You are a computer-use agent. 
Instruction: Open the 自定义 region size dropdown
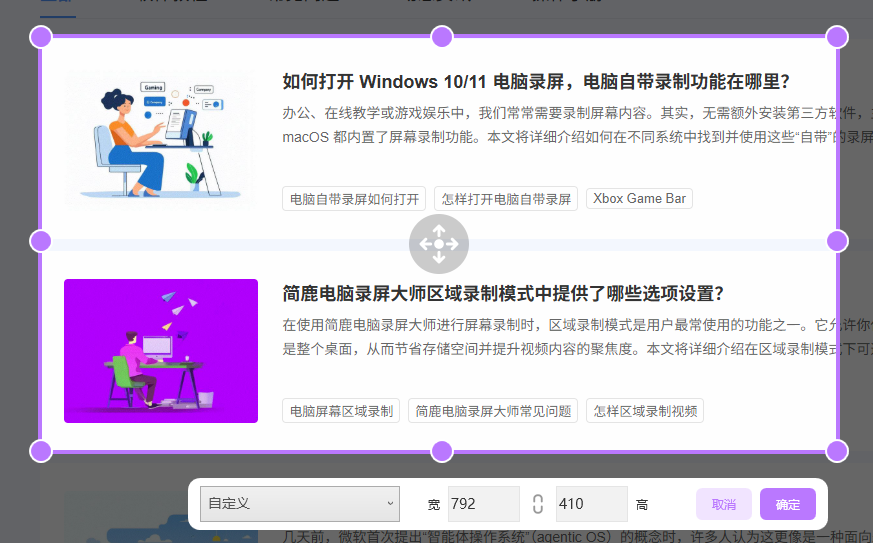click(x=299, y=504)
